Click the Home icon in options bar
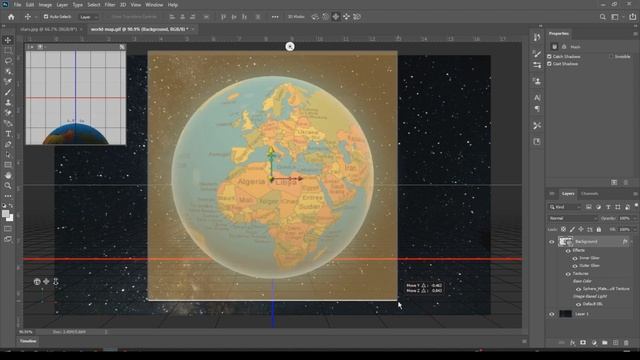Viewport: 640px width, 360px height. pyautogui.click(x=11, y=17)
